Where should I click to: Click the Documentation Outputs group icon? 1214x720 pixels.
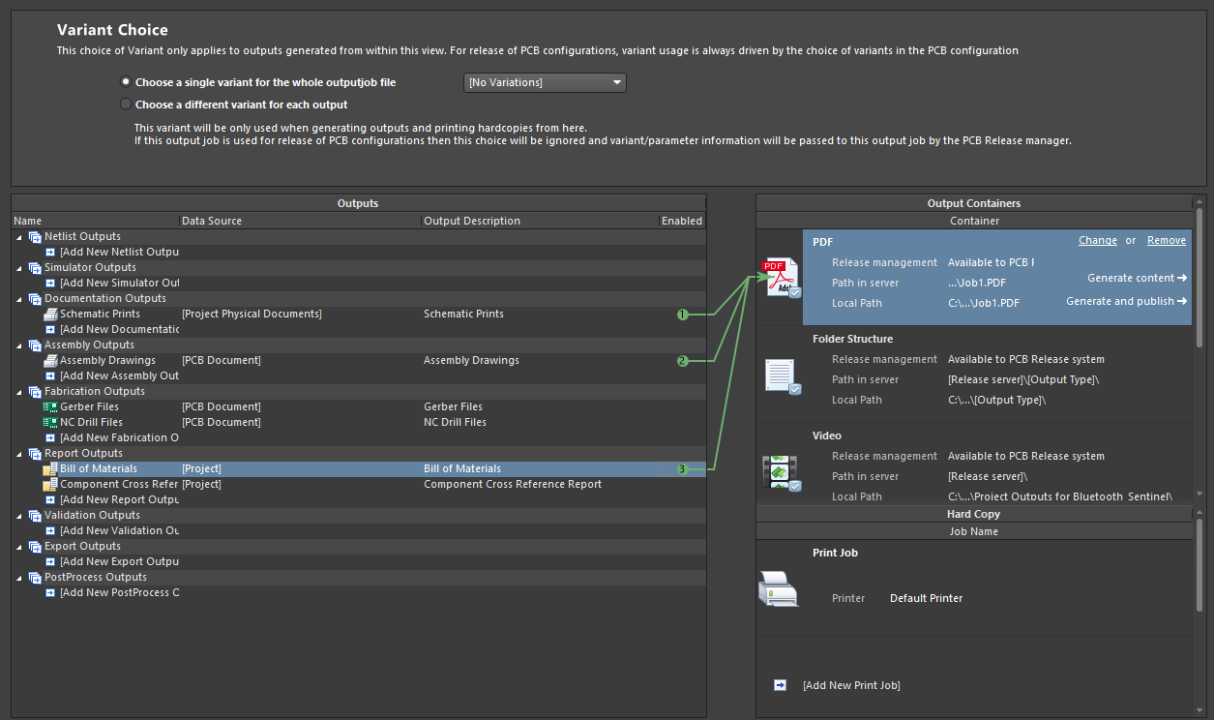[x=35, y=299]
